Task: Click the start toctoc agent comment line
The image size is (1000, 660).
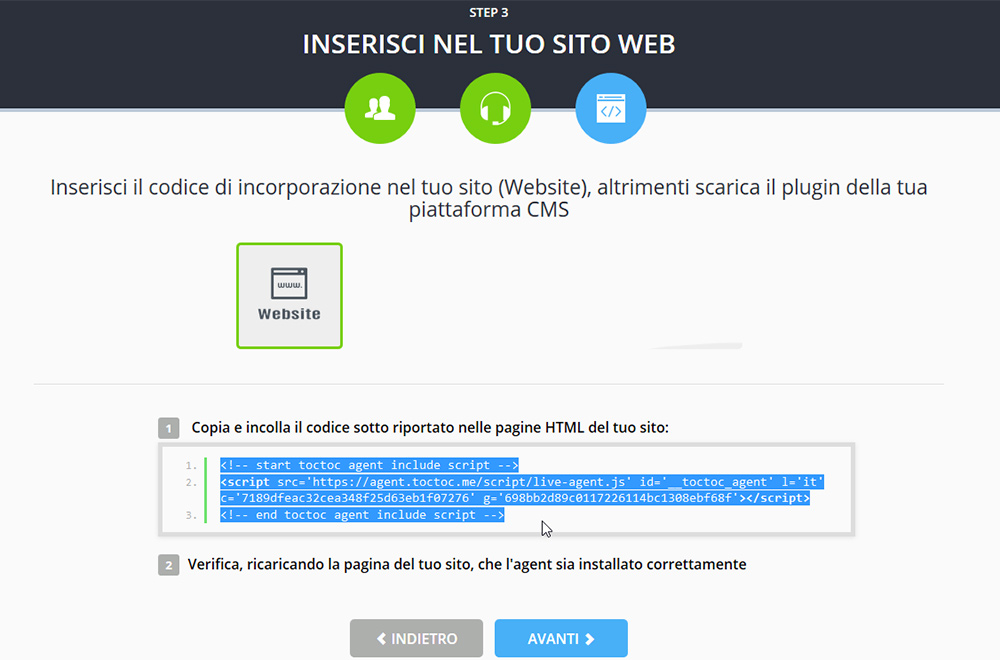Action: (x=369, y=465)
